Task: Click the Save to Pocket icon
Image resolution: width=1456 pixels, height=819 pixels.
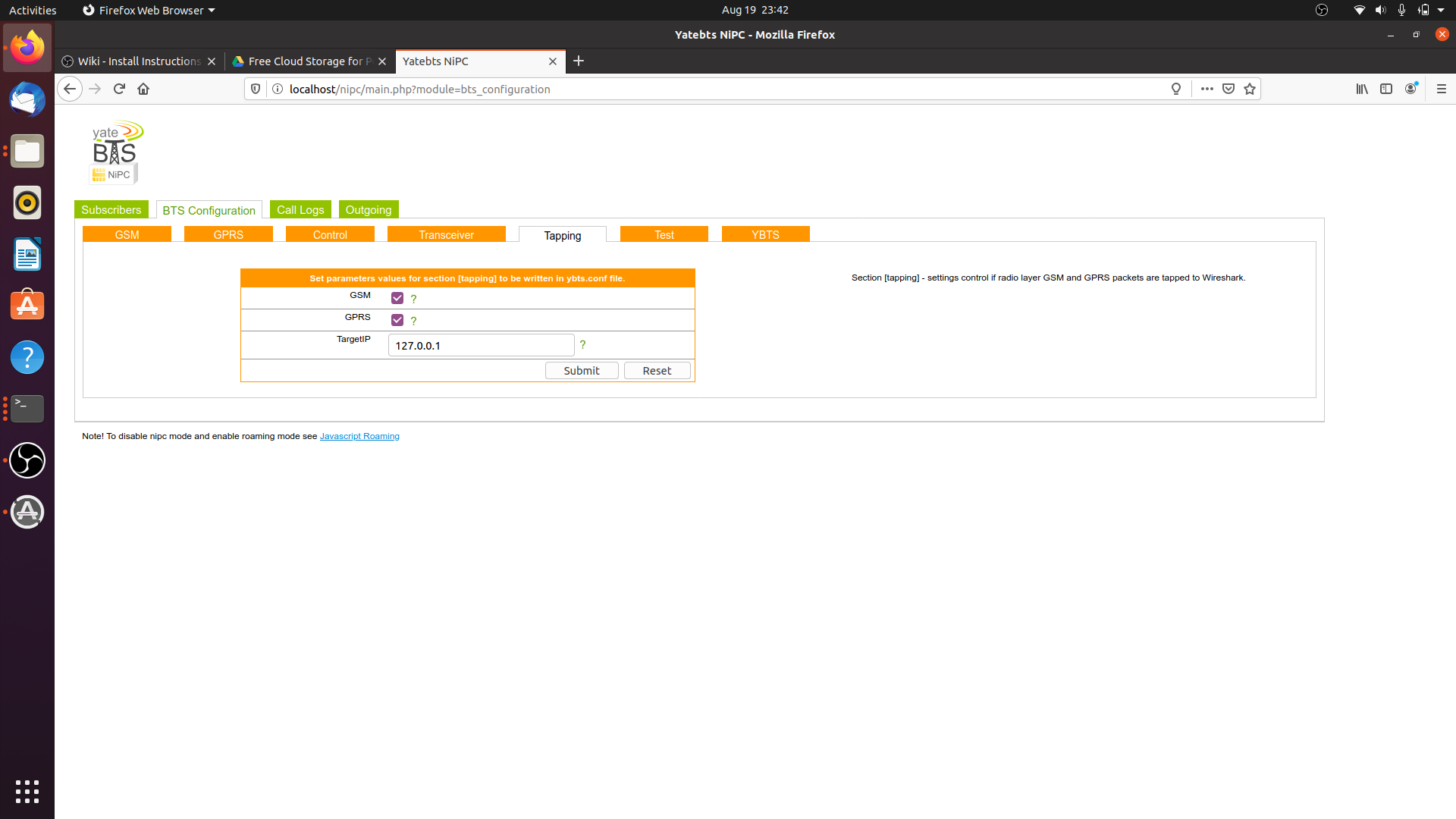Action: point(1228,89)
